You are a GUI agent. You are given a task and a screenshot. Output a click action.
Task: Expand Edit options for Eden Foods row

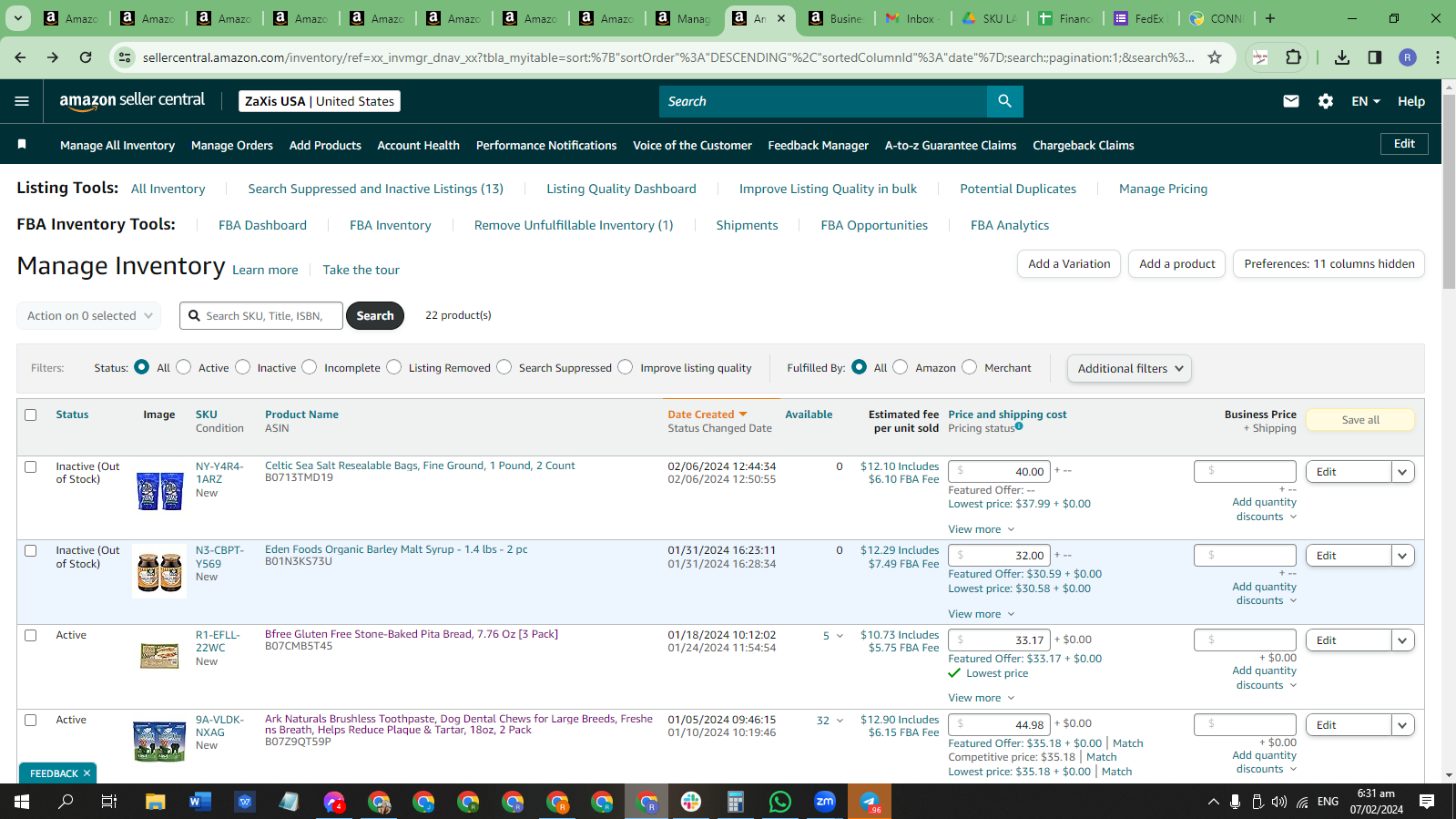1402,556
